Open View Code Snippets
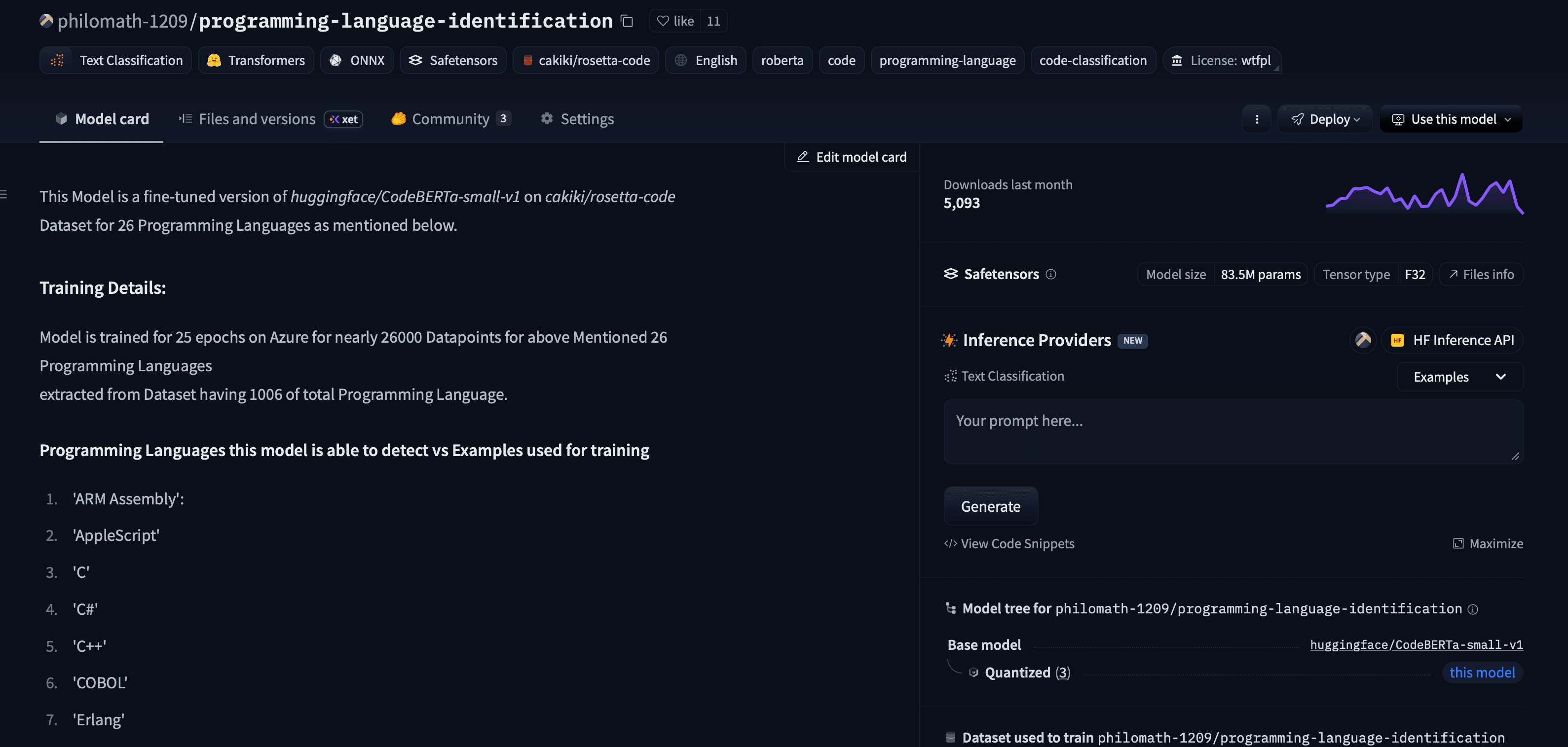 1009,543
